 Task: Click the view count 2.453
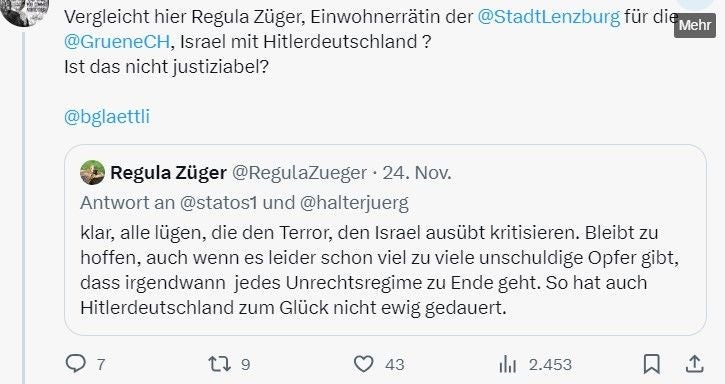click(x=550, y=365)
